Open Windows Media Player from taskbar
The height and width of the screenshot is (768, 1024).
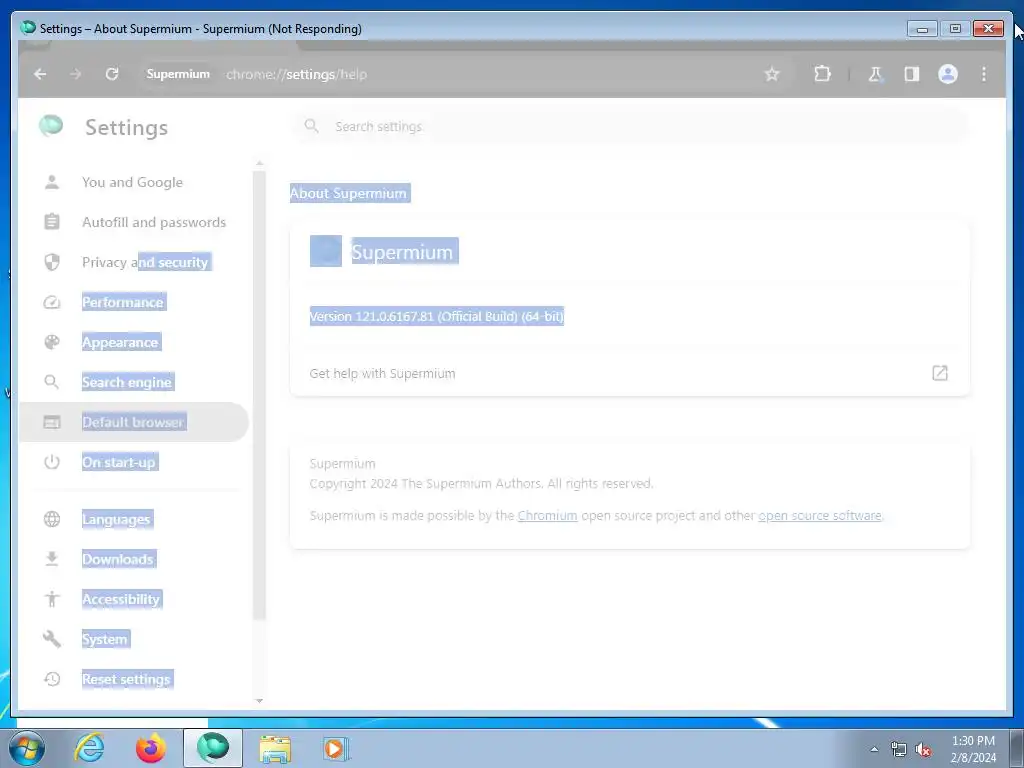click(x=336, y=748)
